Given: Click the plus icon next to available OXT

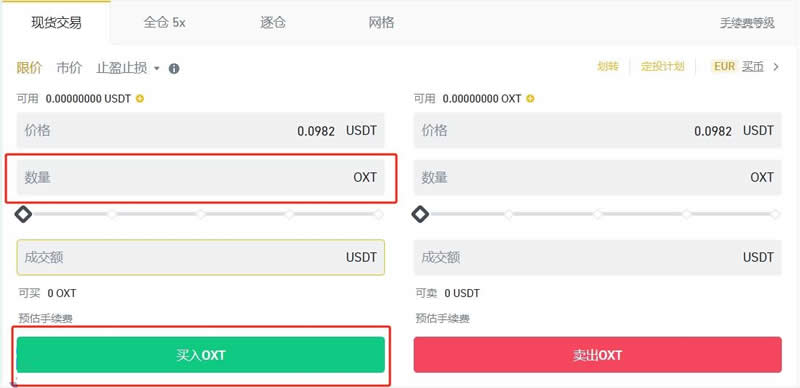Looking at the screenshot, I should 530,99.
